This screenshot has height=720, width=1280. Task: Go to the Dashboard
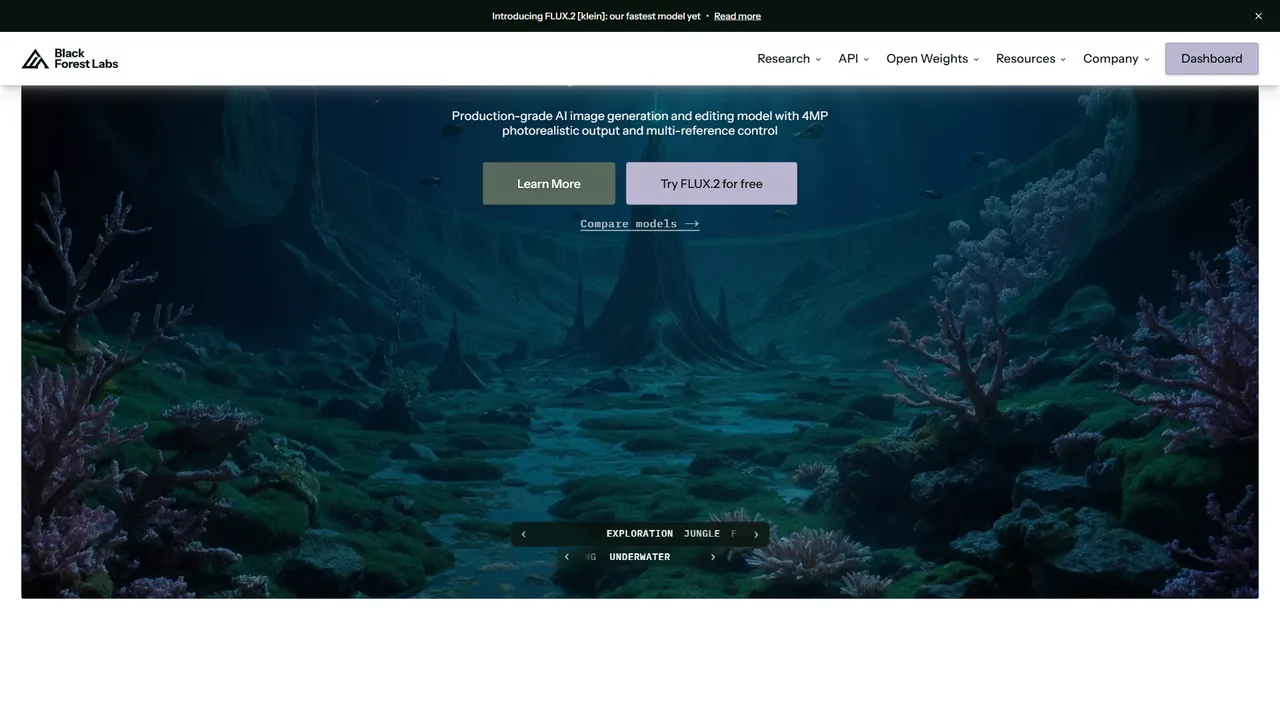point(1211,59)
